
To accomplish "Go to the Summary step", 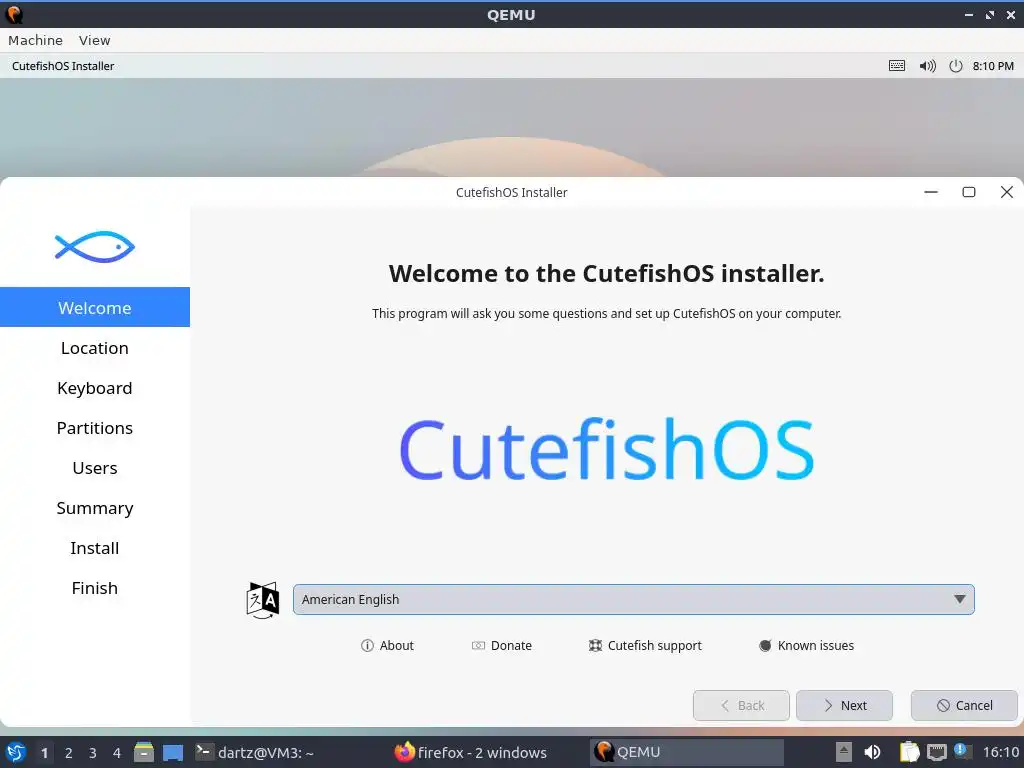I will point(95,507).
